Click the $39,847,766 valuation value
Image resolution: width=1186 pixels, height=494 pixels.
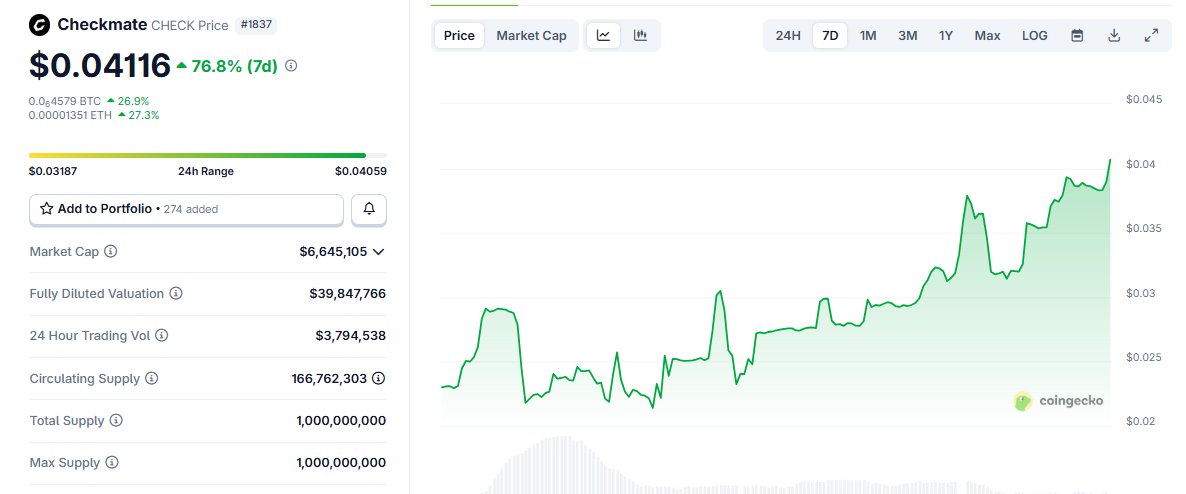click(x=348, y=294)
